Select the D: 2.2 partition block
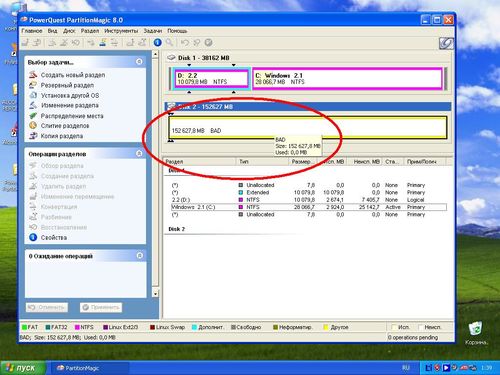Viewport: 500px width, 375px height. [x=211, y=79]
